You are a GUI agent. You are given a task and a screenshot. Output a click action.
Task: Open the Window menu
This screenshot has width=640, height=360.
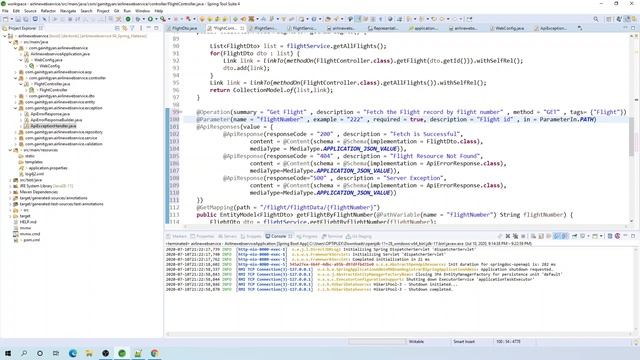tap(142, 11)
